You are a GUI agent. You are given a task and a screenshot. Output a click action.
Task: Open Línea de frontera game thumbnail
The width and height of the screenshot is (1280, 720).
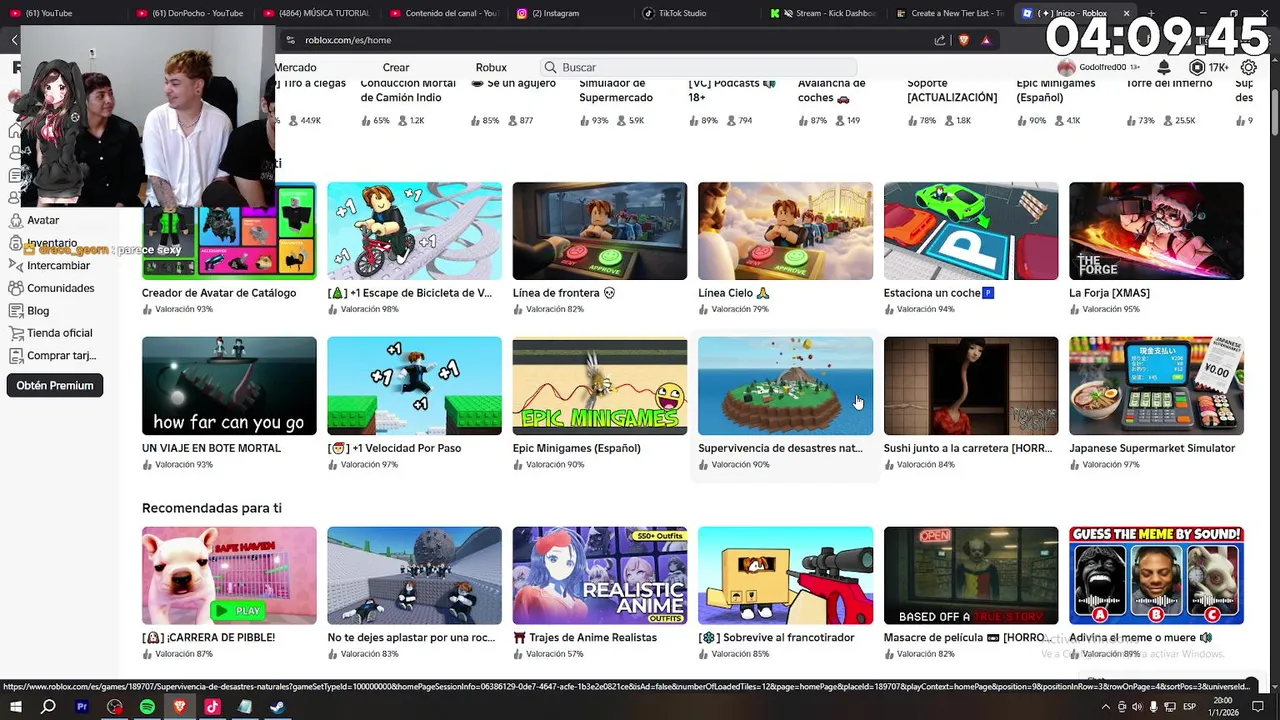600,231
